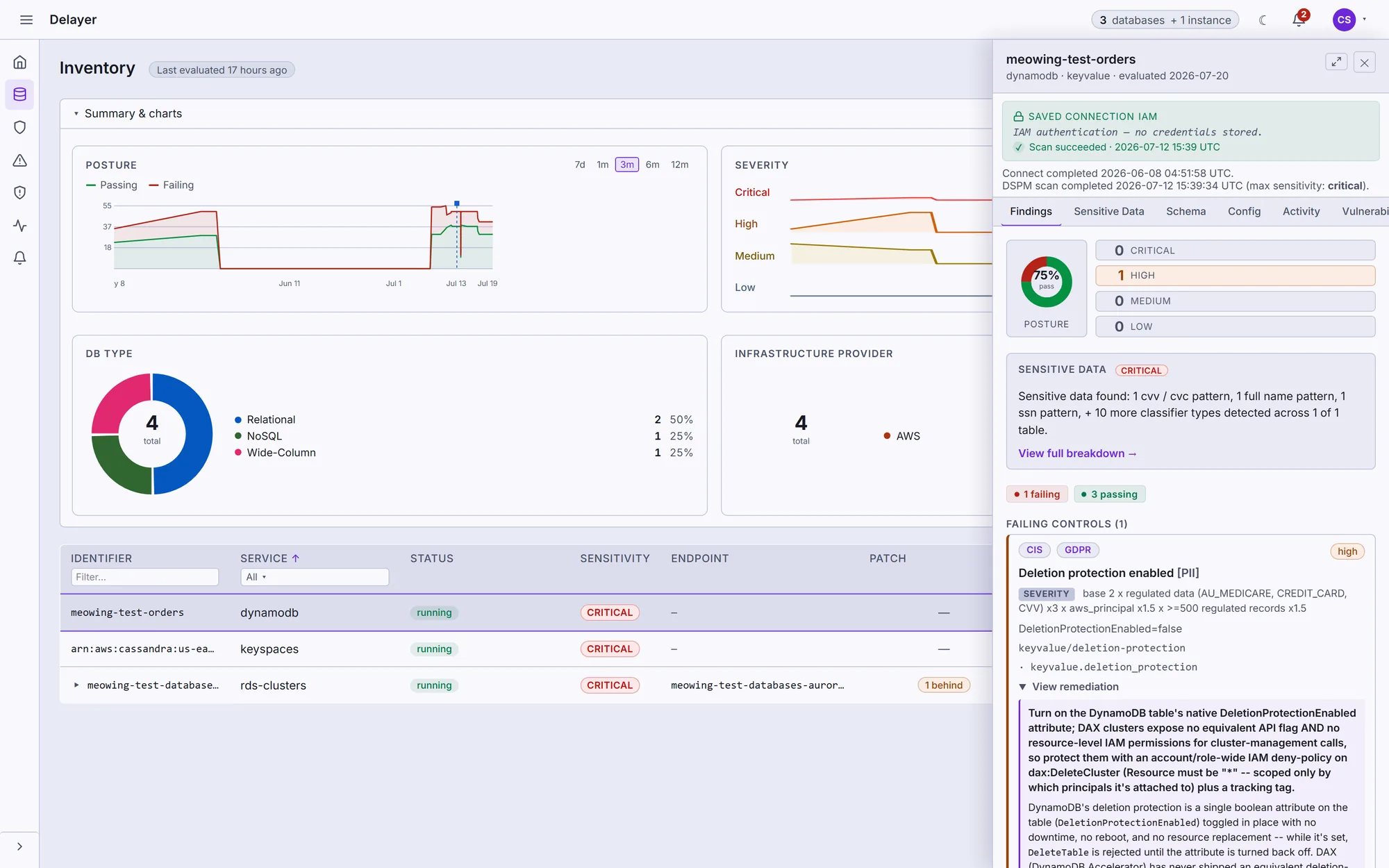Switch to the Findings tab
Screen dimensions: 1389x868
[1031, 212]
